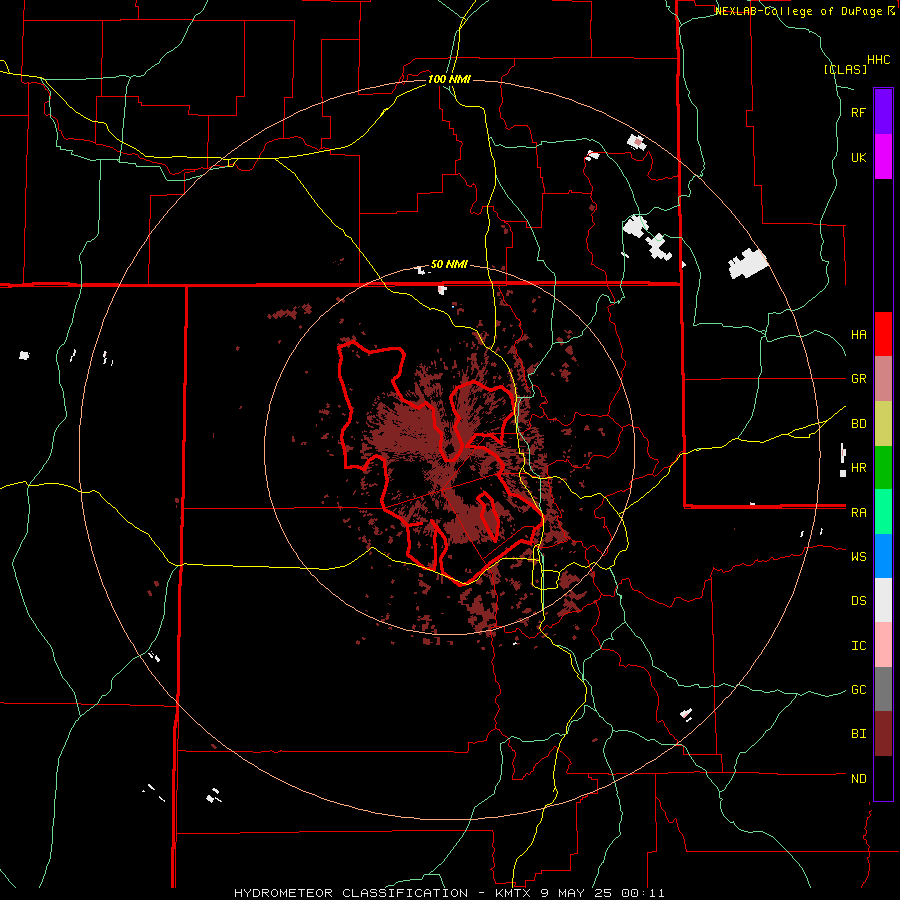Viewport: 900px width, 900px height.
Task: Click the ND legend label
Action: coord(858,779)
